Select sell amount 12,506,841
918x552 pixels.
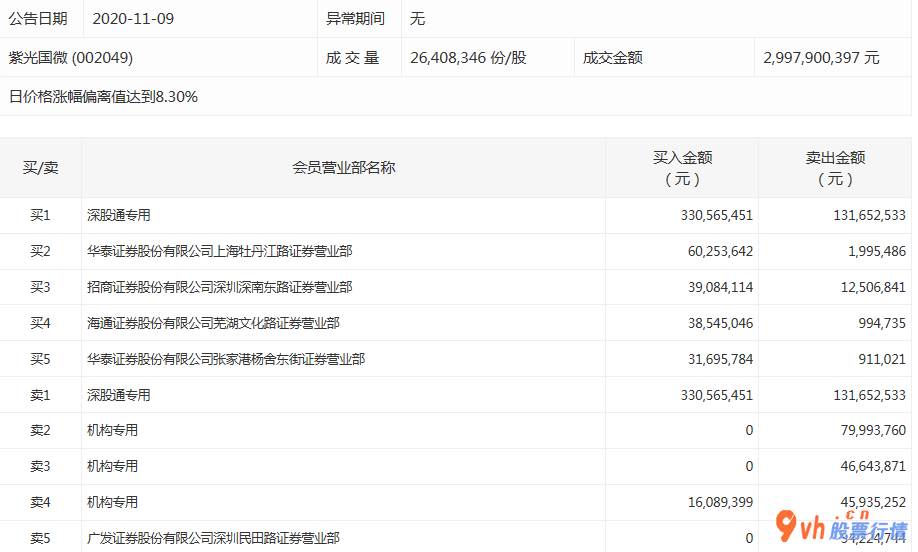873,287
